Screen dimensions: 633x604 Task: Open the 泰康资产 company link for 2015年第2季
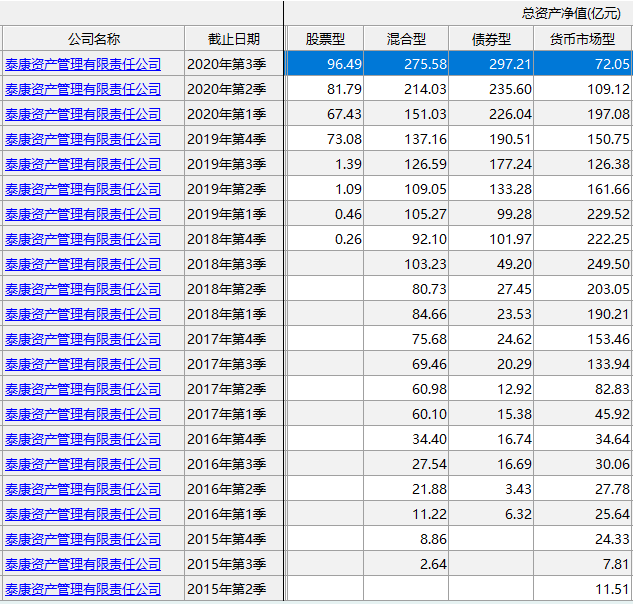point(83,589)
